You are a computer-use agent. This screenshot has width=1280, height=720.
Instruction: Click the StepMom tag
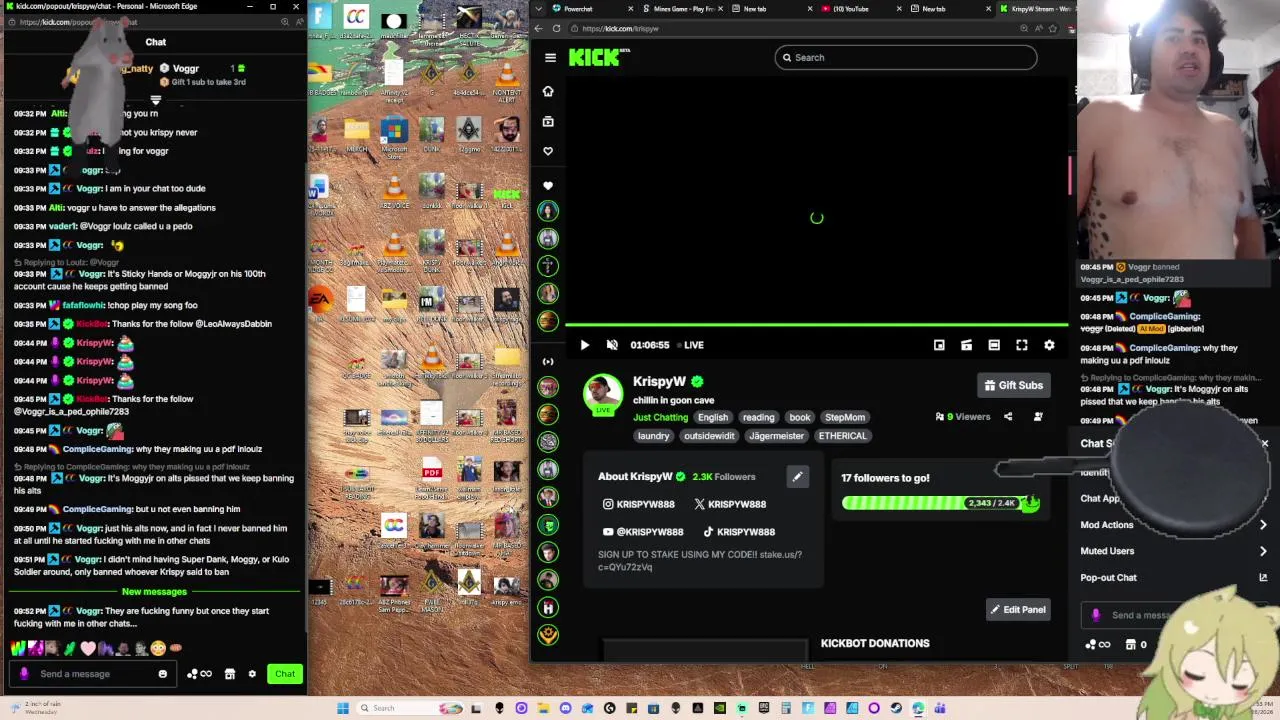tap(845, 417)
